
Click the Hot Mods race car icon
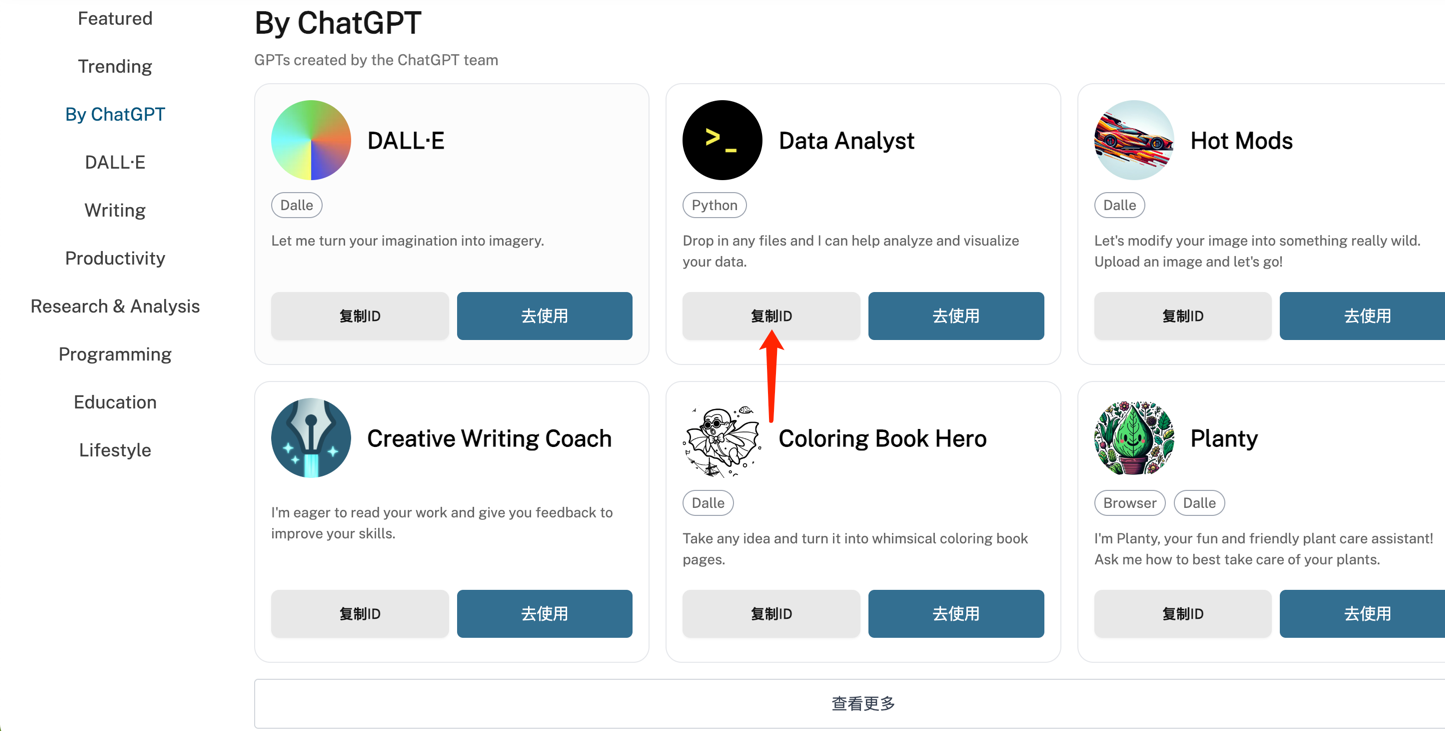1133,140
